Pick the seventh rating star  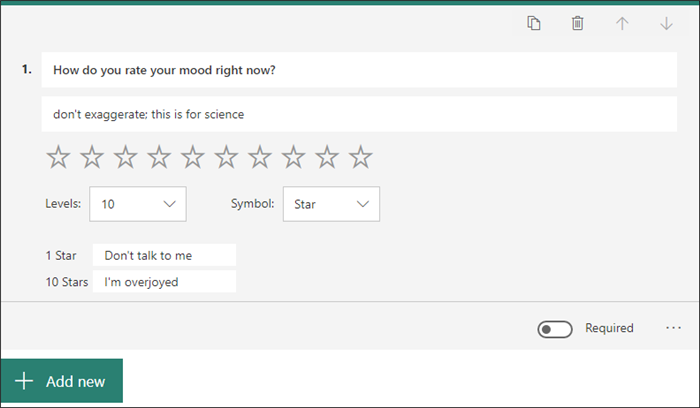click(260, 156)
